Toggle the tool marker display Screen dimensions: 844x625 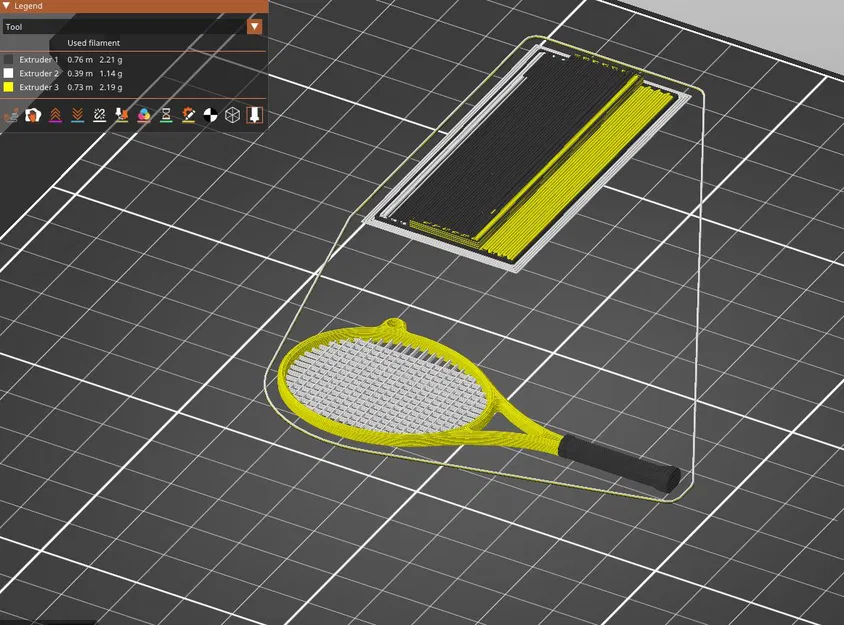253,115
